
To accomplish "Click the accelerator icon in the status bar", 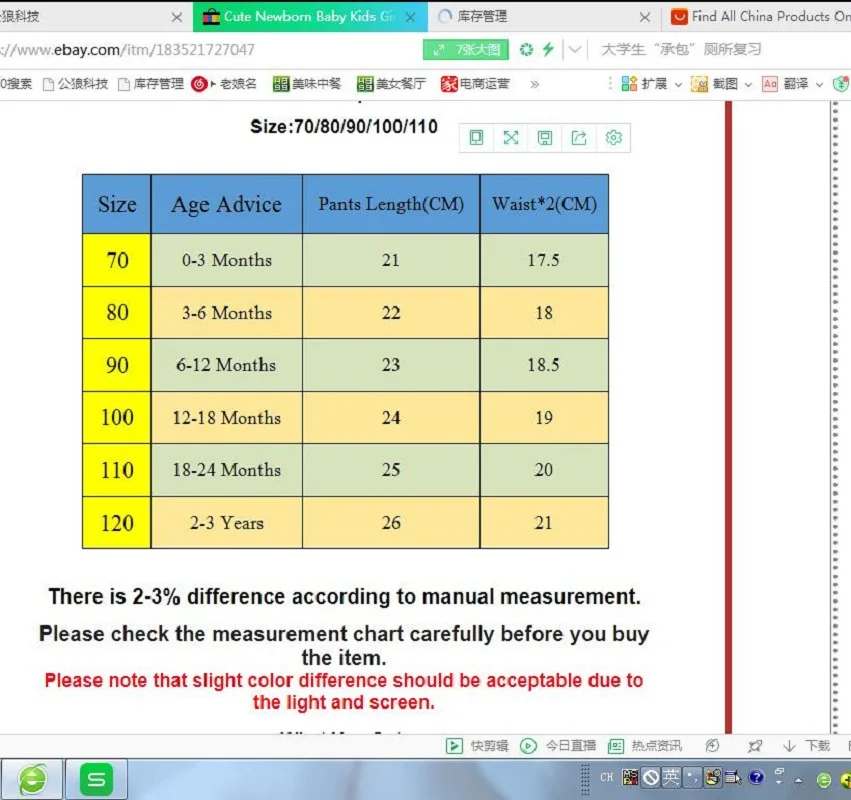I will (x=712, y=746).
